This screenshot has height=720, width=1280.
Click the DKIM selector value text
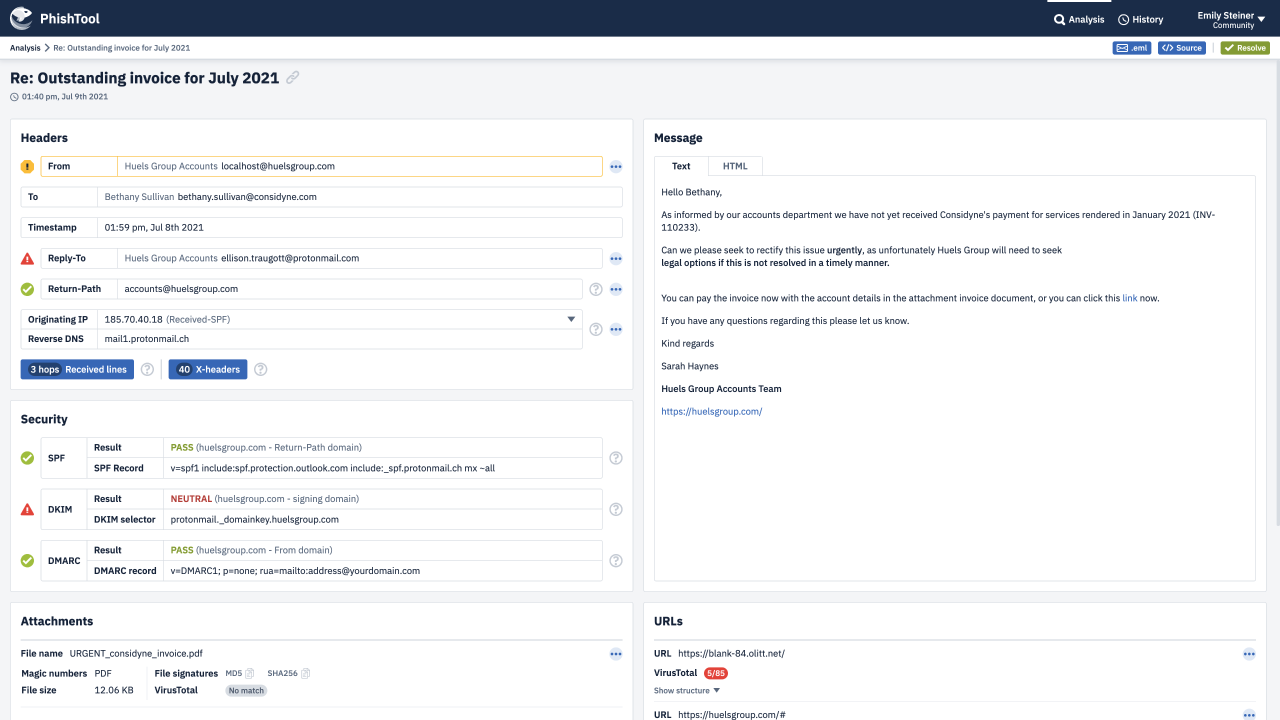click(x=255, y=520)
